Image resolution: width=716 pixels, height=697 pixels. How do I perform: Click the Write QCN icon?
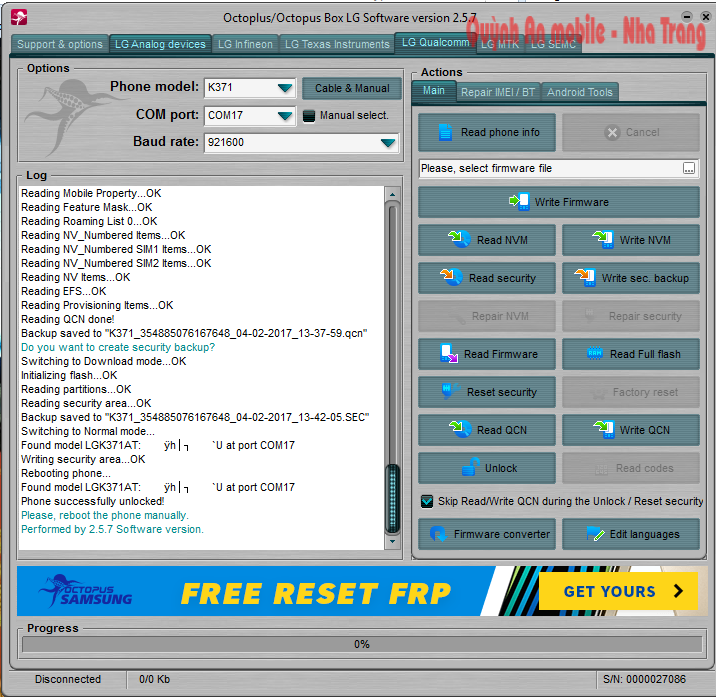[603, 429]
